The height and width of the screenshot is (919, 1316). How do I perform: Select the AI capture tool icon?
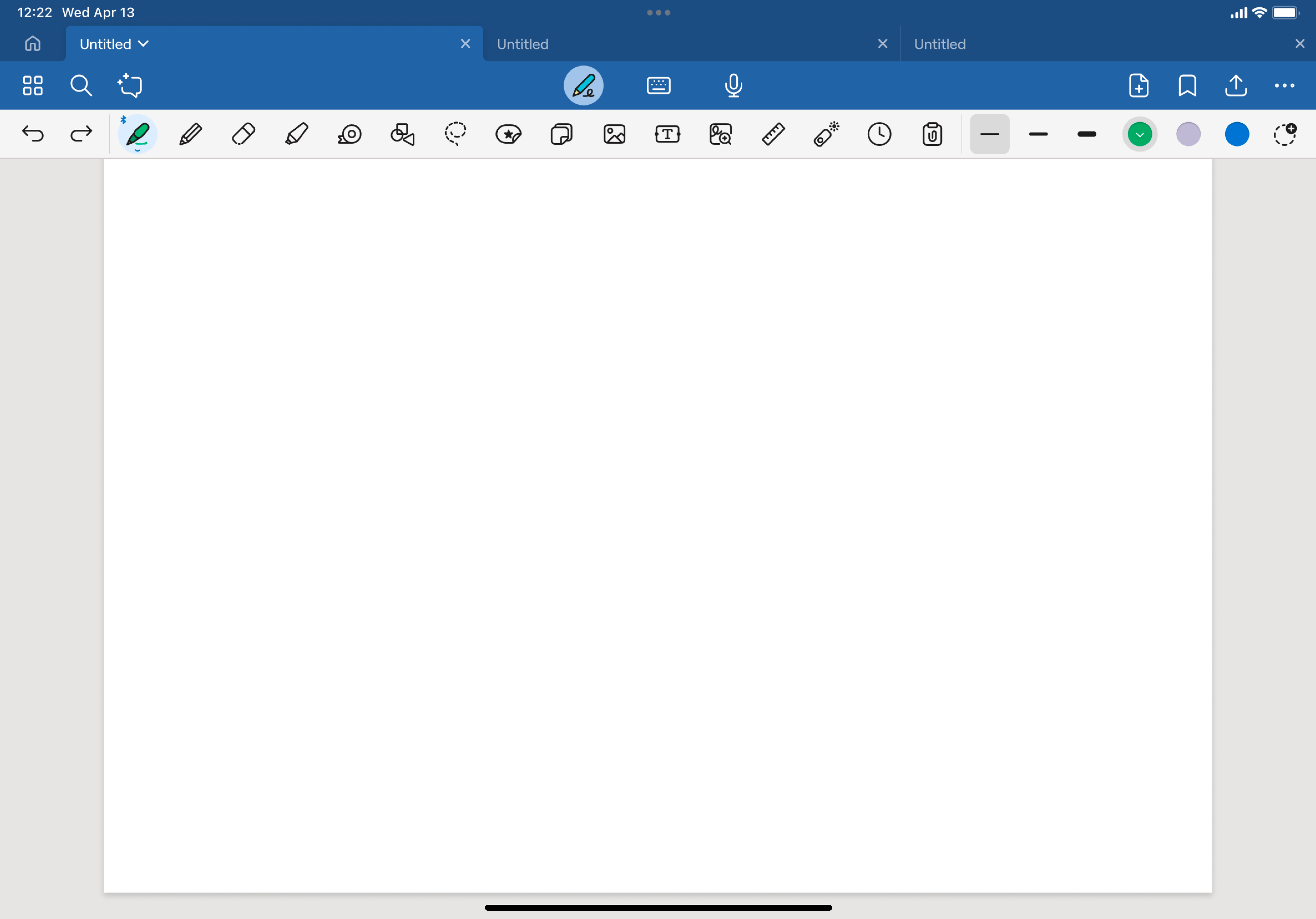(130, 86)
